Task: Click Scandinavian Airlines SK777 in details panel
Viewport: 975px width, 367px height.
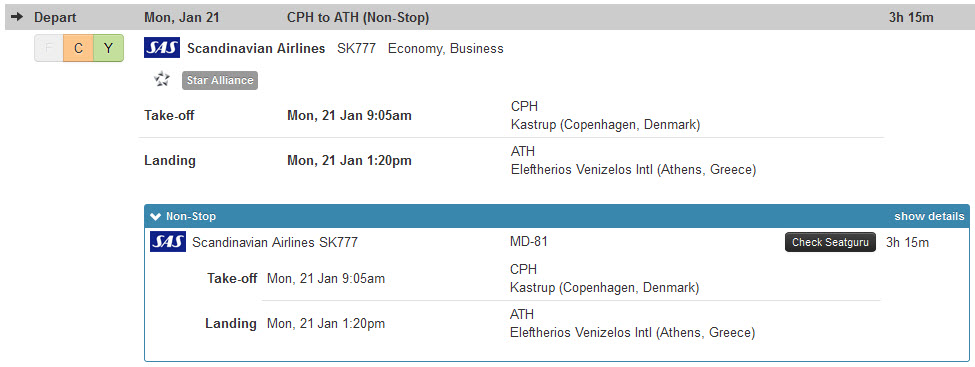Action: (275, 243)
